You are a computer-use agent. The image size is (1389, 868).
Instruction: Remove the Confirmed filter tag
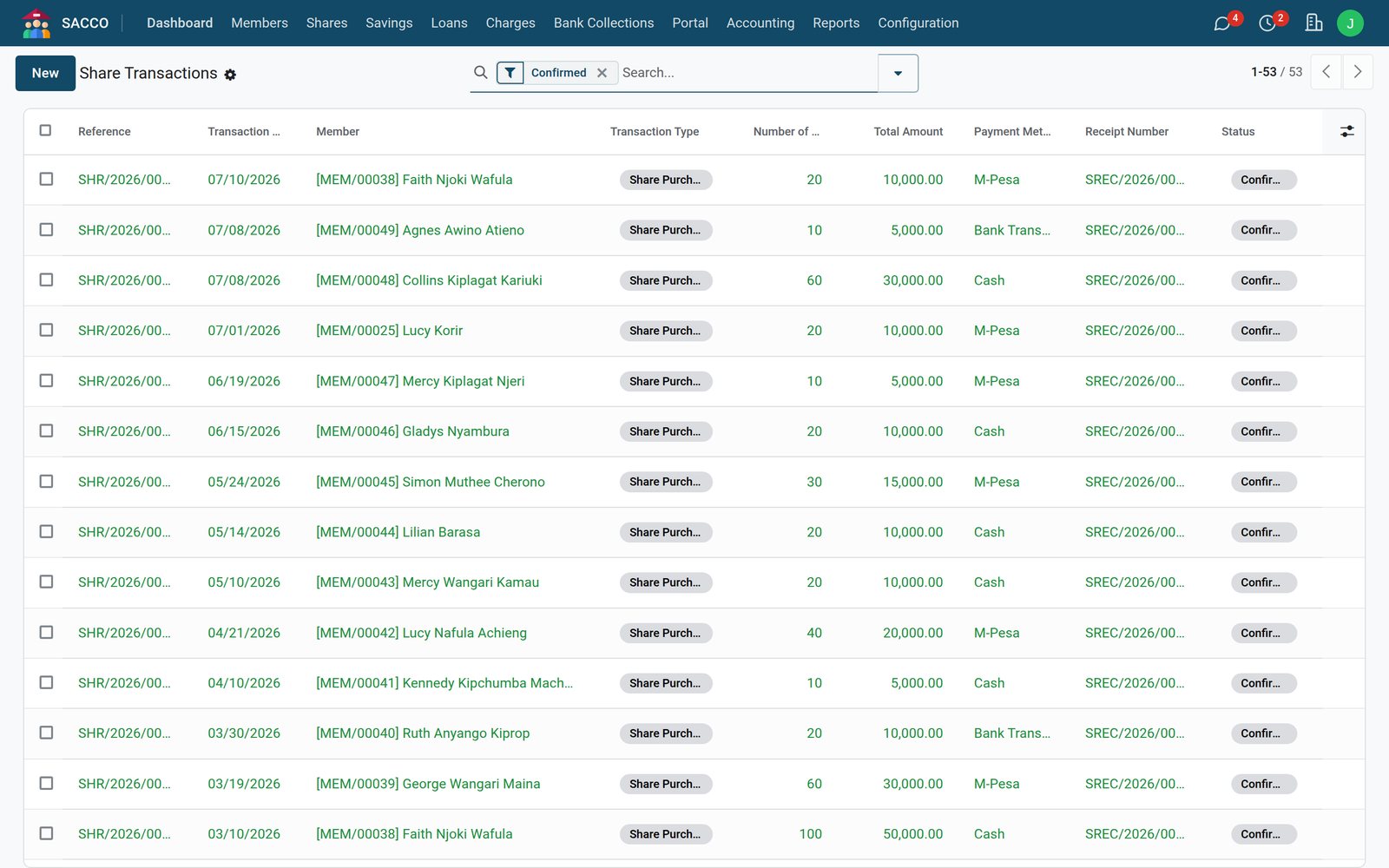tap(602, 73)
